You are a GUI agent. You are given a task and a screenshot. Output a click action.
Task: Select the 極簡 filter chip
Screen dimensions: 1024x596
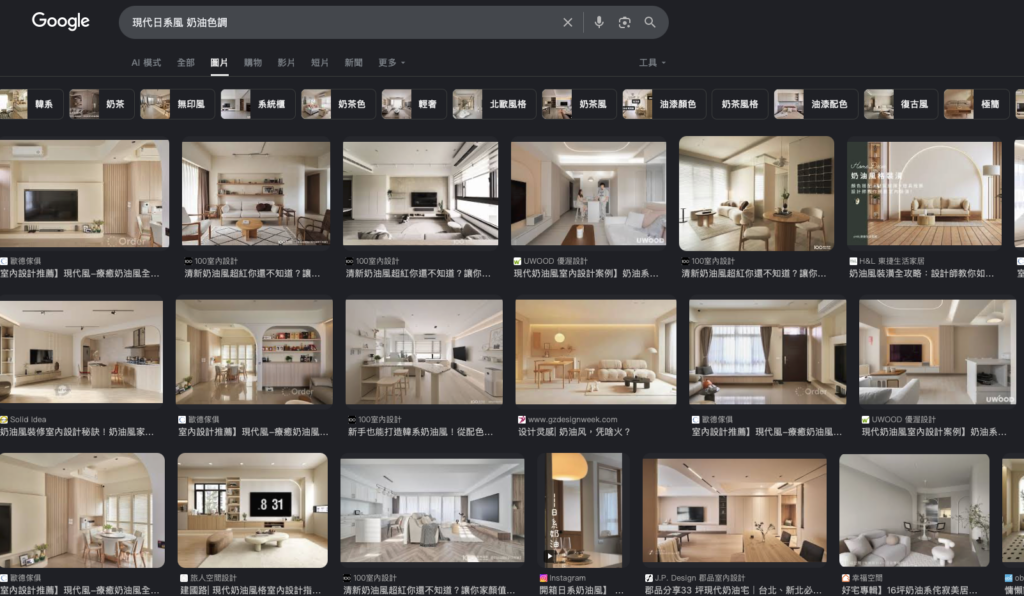976,104
